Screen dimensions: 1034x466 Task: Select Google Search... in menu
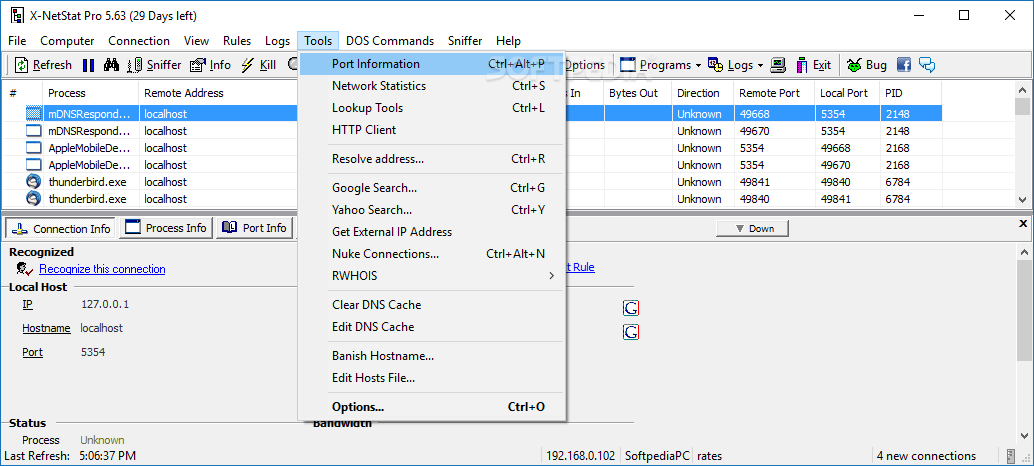click(x=431, y=188)
